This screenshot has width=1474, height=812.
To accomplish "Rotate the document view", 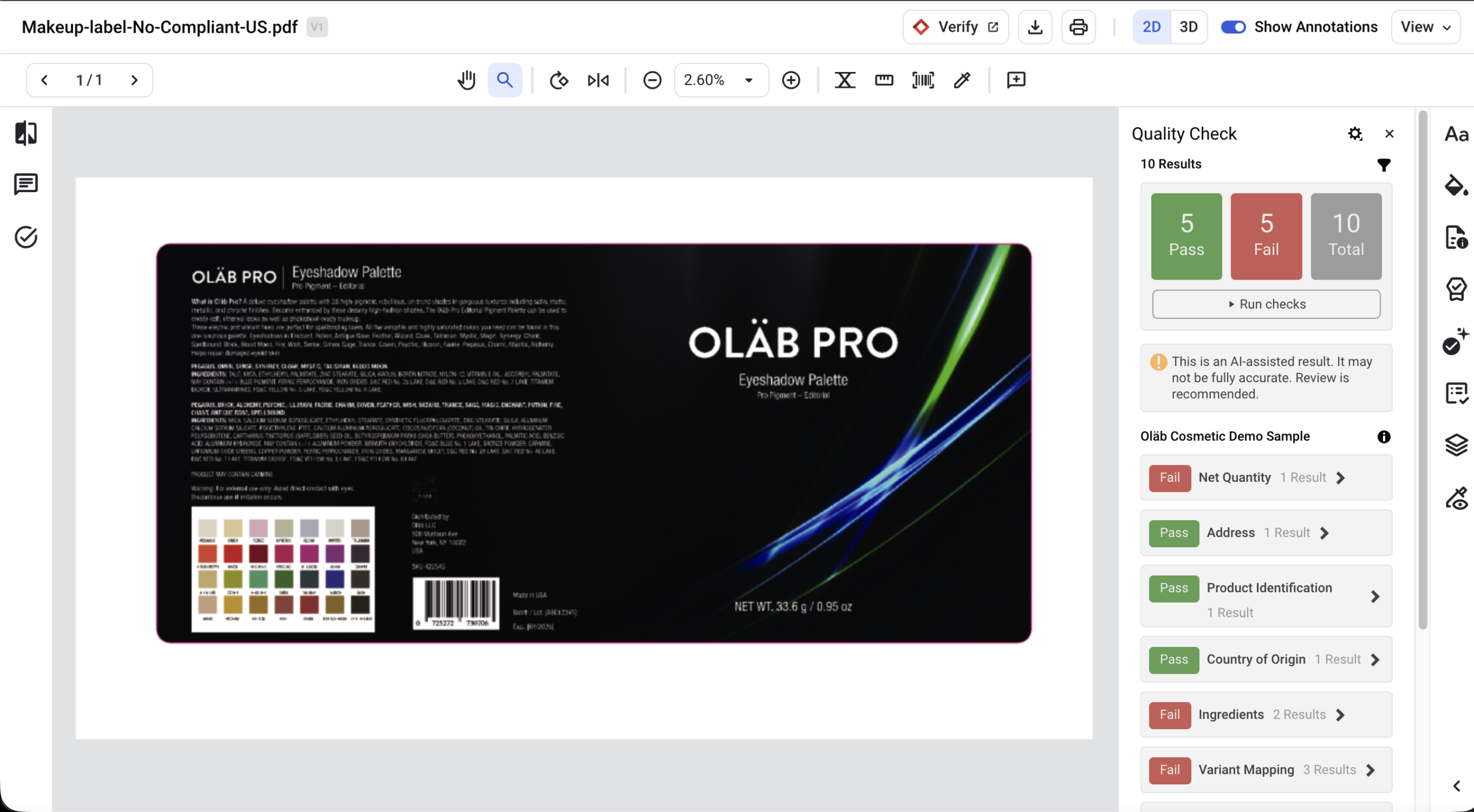I will point(559,80).
